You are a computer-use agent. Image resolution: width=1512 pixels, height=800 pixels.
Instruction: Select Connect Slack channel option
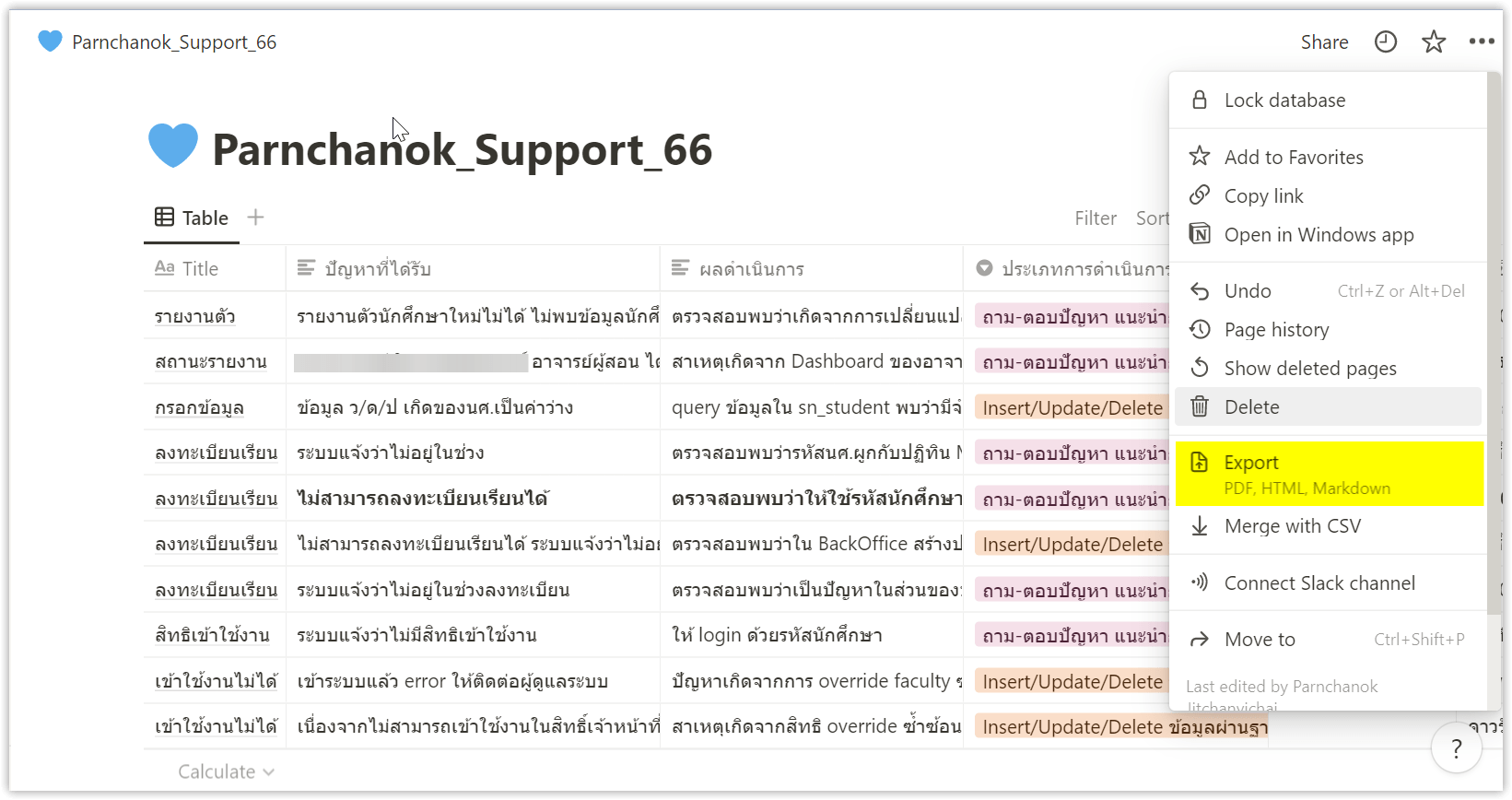point(1329,583)
